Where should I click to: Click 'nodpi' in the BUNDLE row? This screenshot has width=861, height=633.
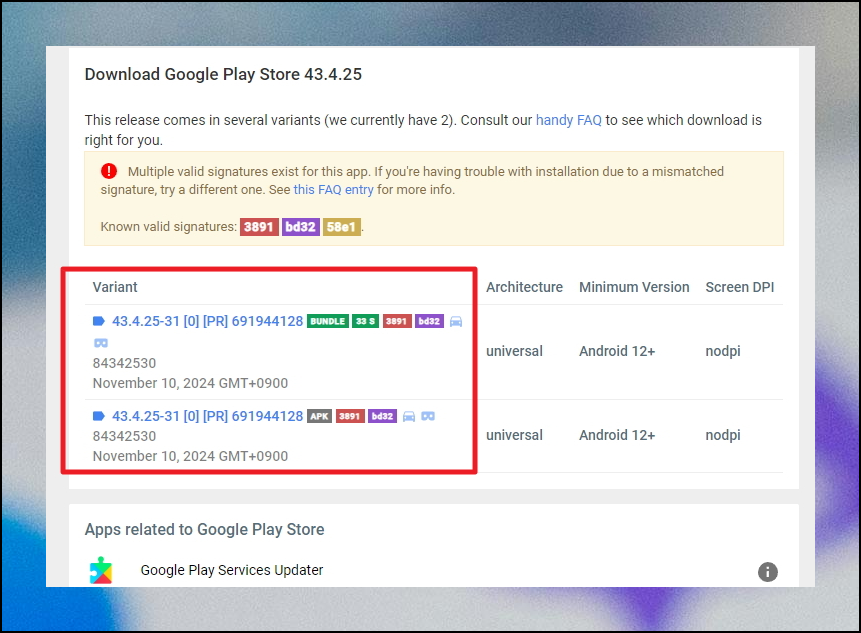(x=723, y=351)
